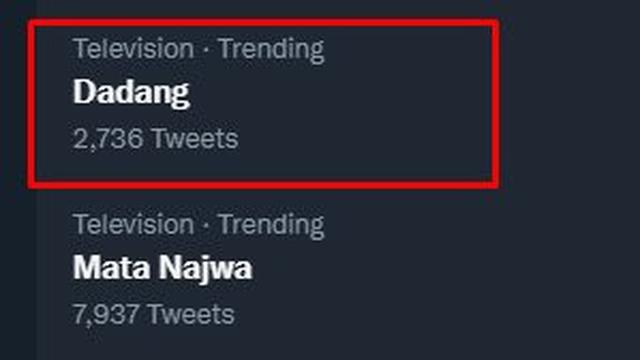Screen dimensions: 640x360
Task: Click the word Trending above Mata Najwa
Action: coord(271,226)
